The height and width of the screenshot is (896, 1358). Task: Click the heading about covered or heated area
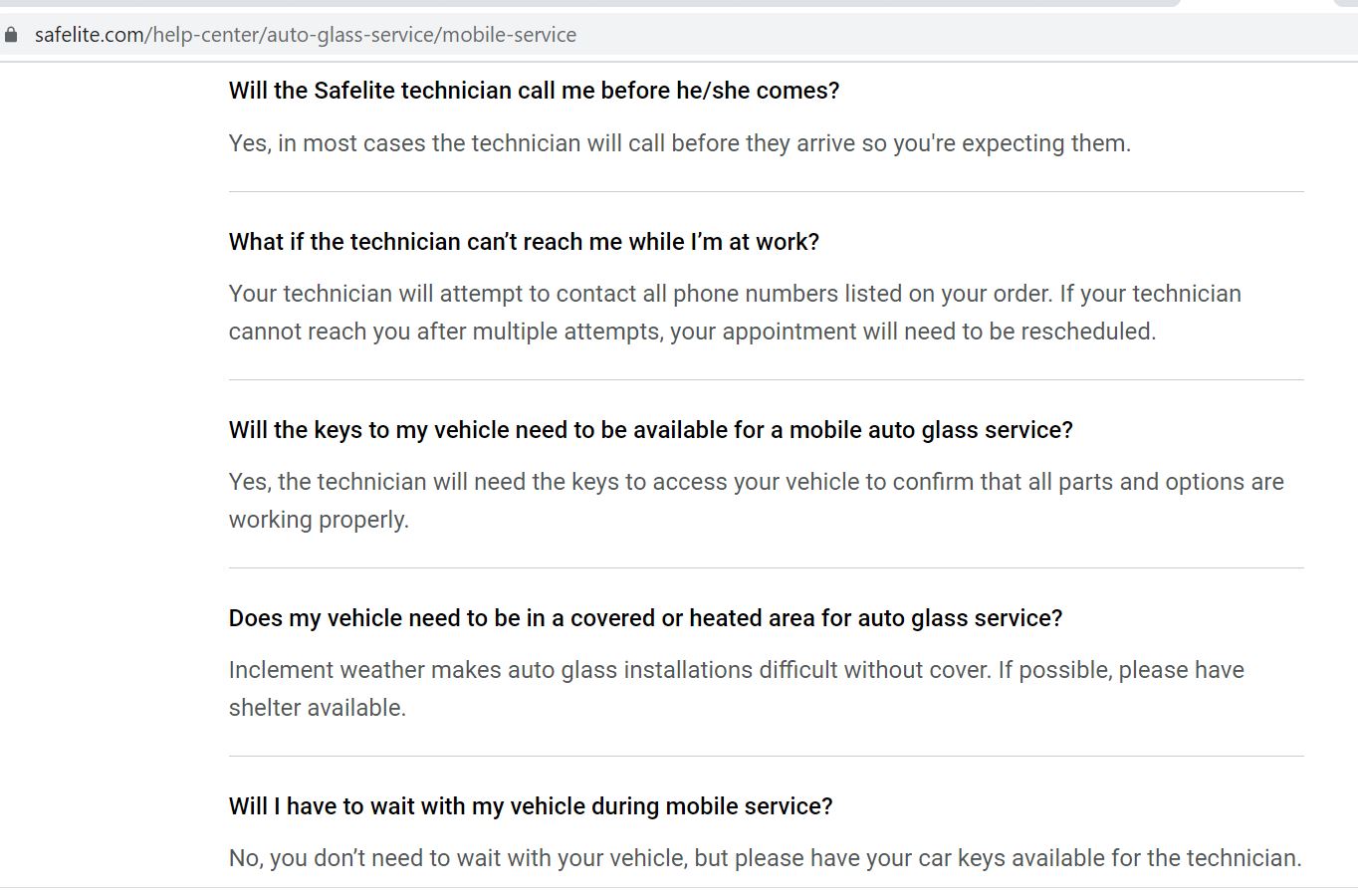click(645, 617)
